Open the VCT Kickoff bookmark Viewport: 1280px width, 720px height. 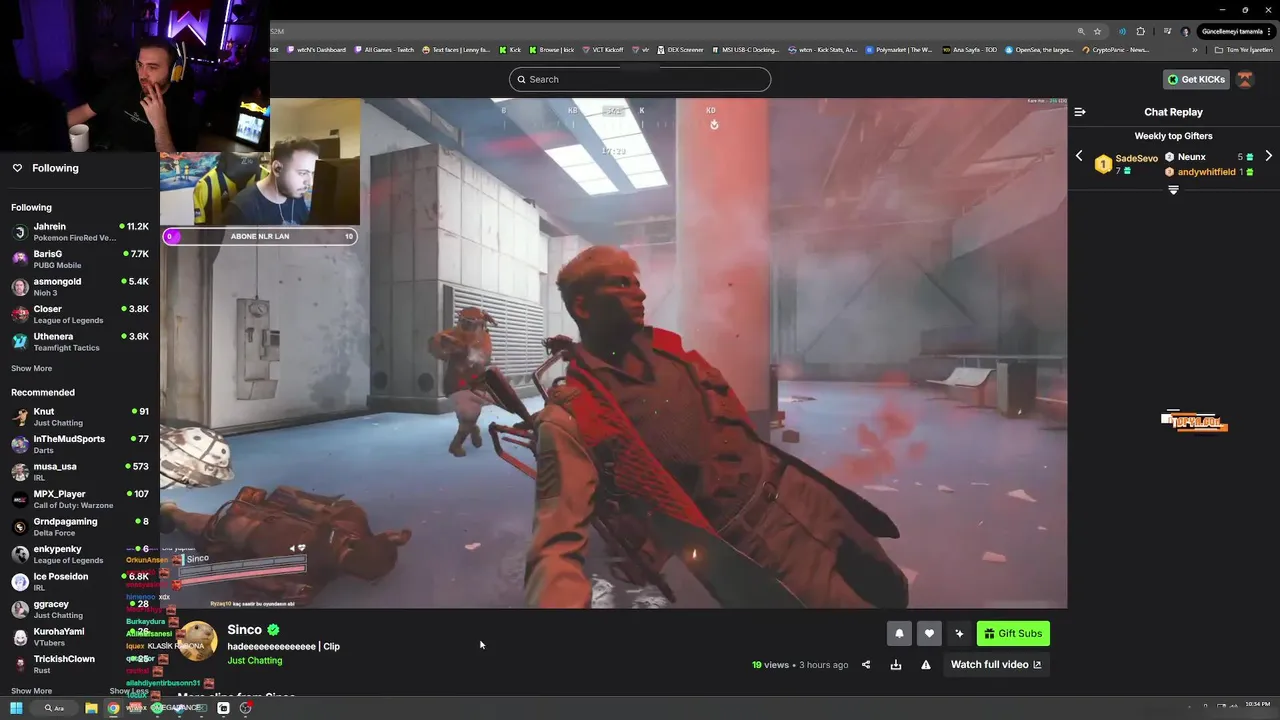(x=603, y=49)
